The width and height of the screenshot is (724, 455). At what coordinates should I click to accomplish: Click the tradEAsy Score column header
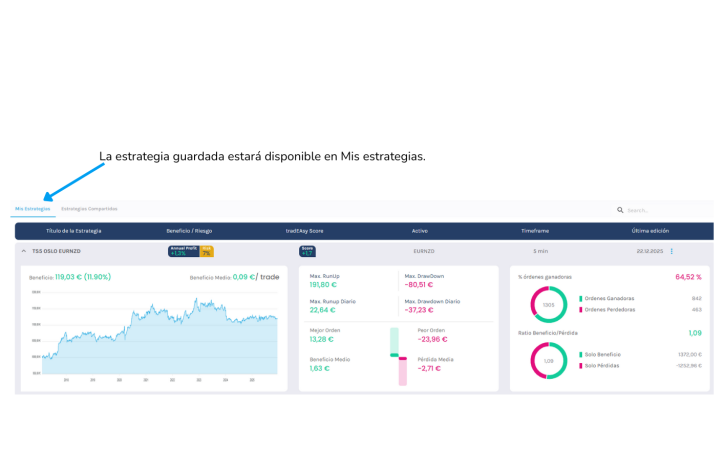[x=304, y=231]
